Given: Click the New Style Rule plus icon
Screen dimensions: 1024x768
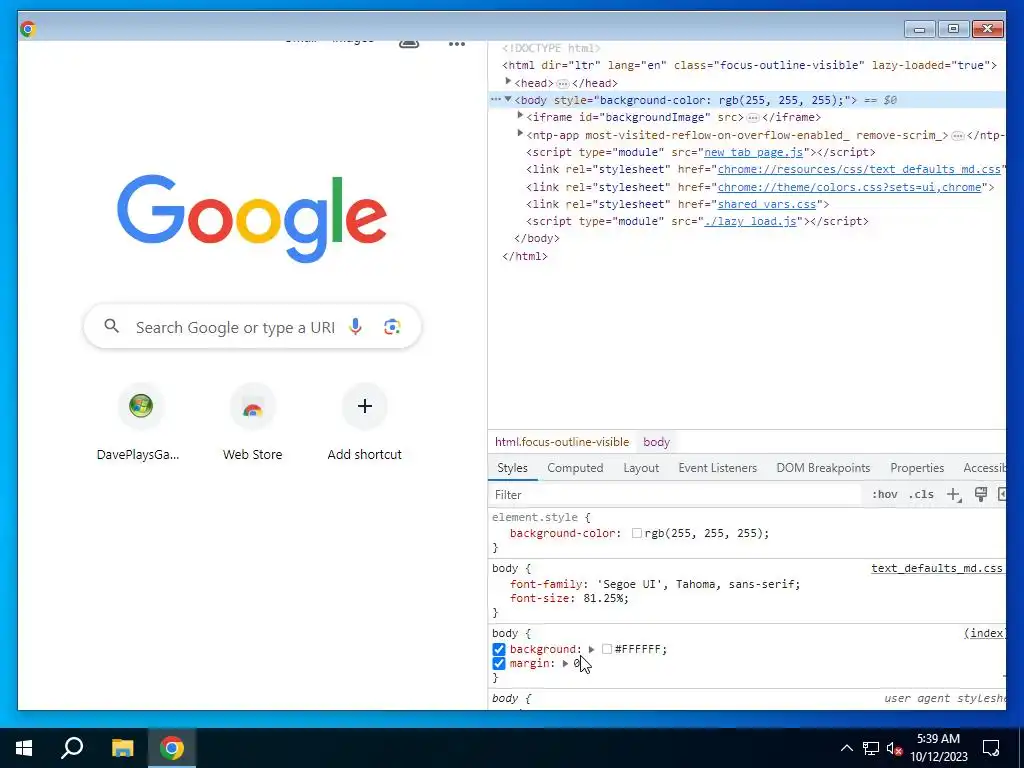Looking at the screenshot, I should 953,495.
